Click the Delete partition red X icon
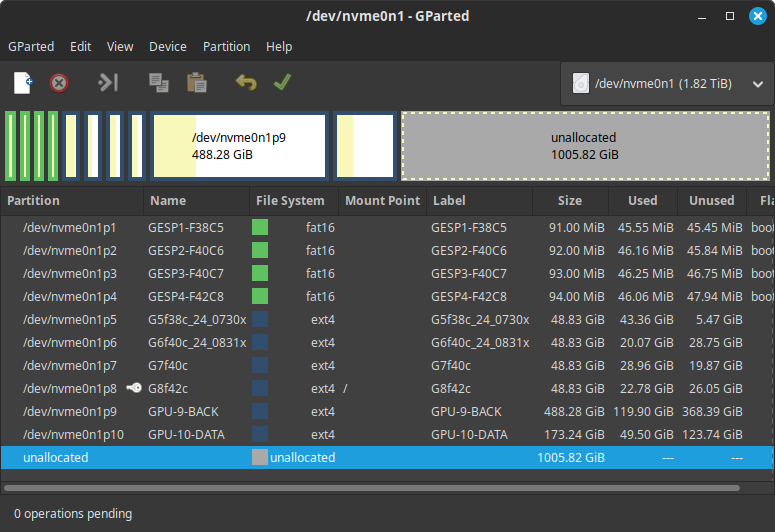This screenshot has height=532, width=775. [59, 83]
